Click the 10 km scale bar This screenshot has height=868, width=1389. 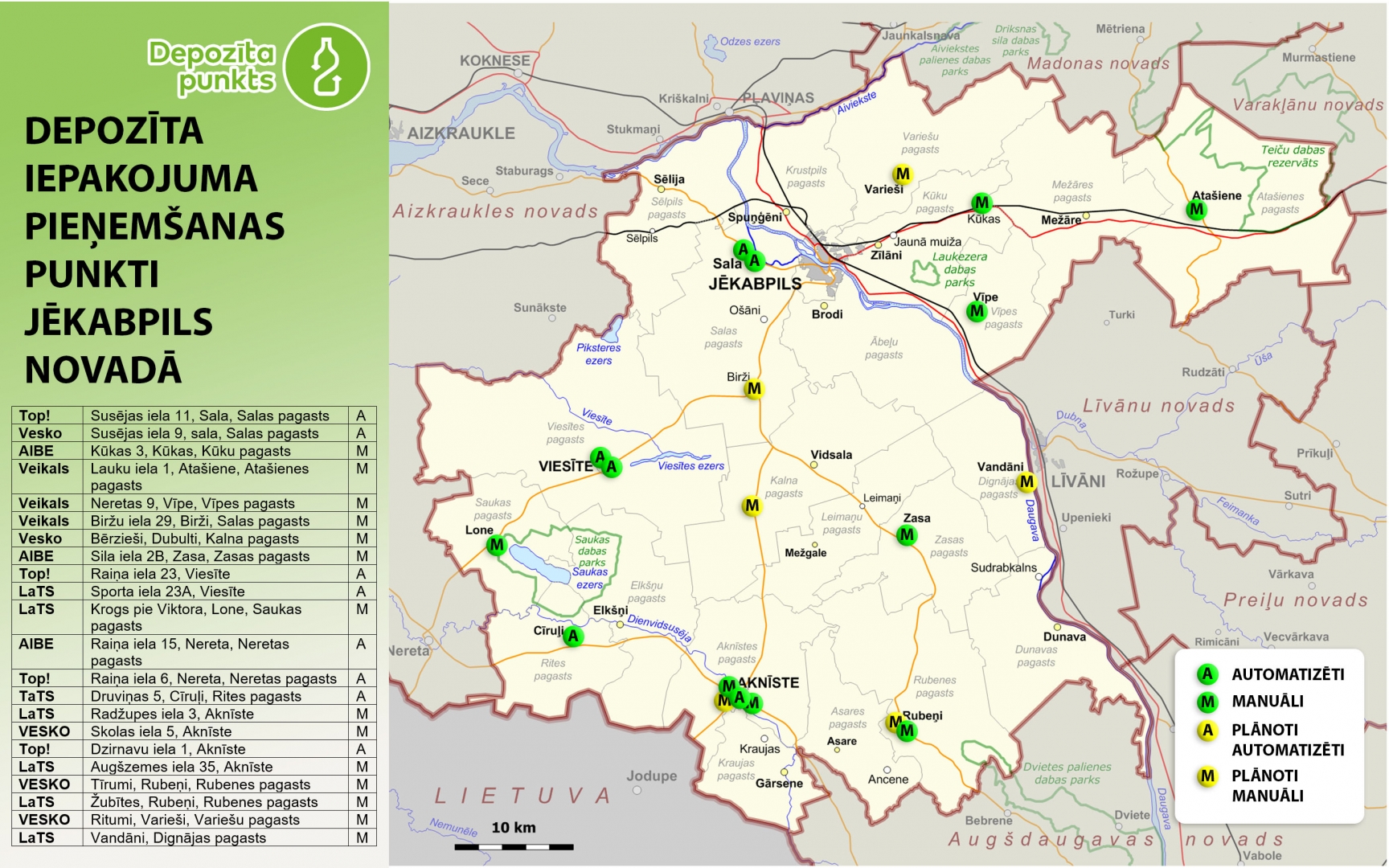514,845
